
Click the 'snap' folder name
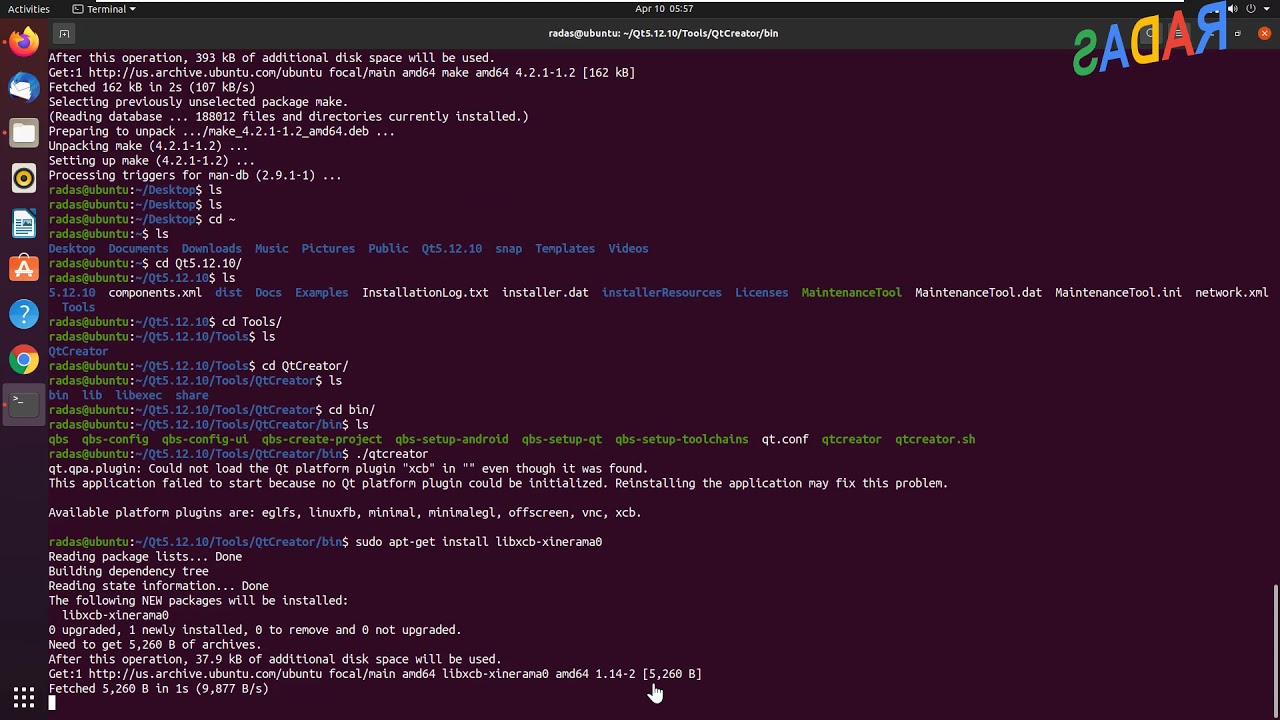click(x=508, y=248)
